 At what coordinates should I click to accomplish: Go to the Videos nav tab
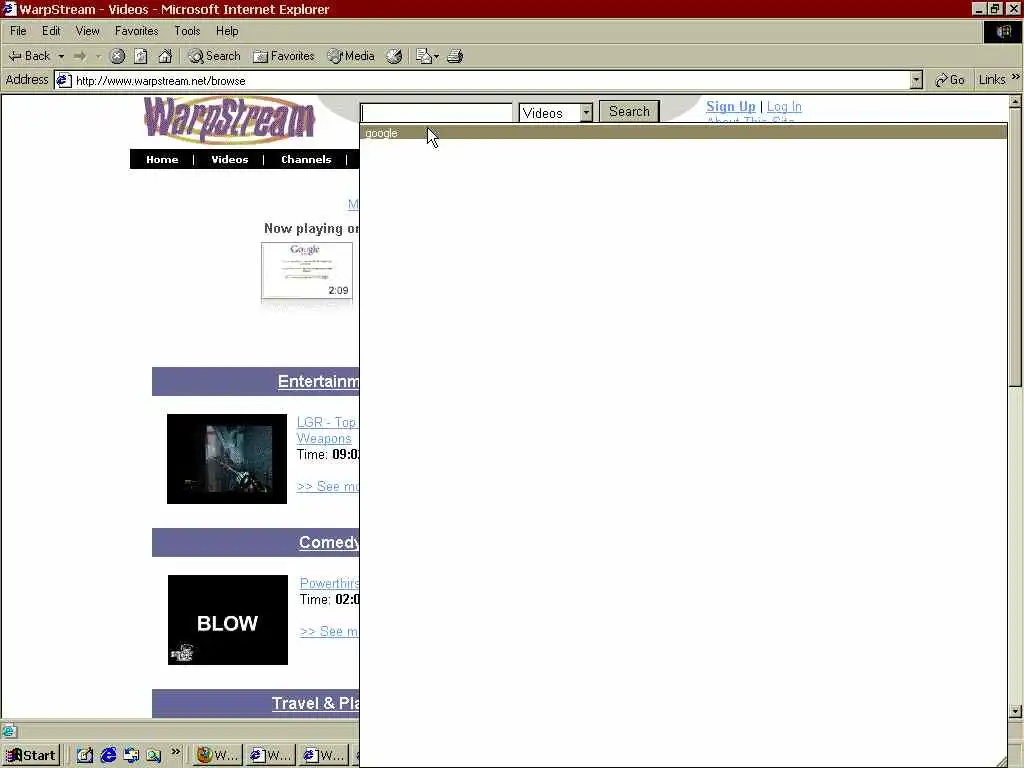[x=229, y=159]
